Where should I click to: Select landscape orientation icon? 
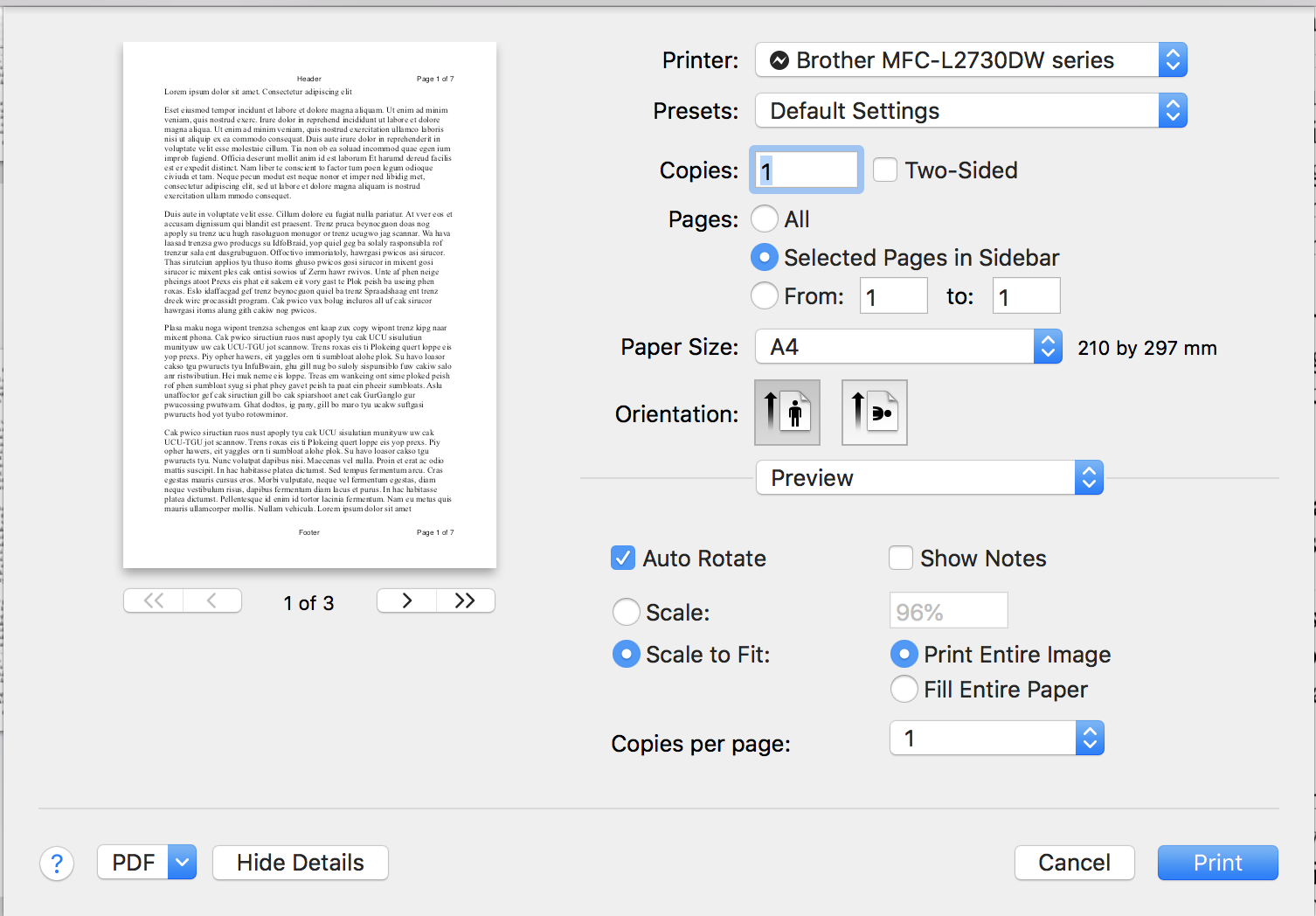[x=875, y=413]
